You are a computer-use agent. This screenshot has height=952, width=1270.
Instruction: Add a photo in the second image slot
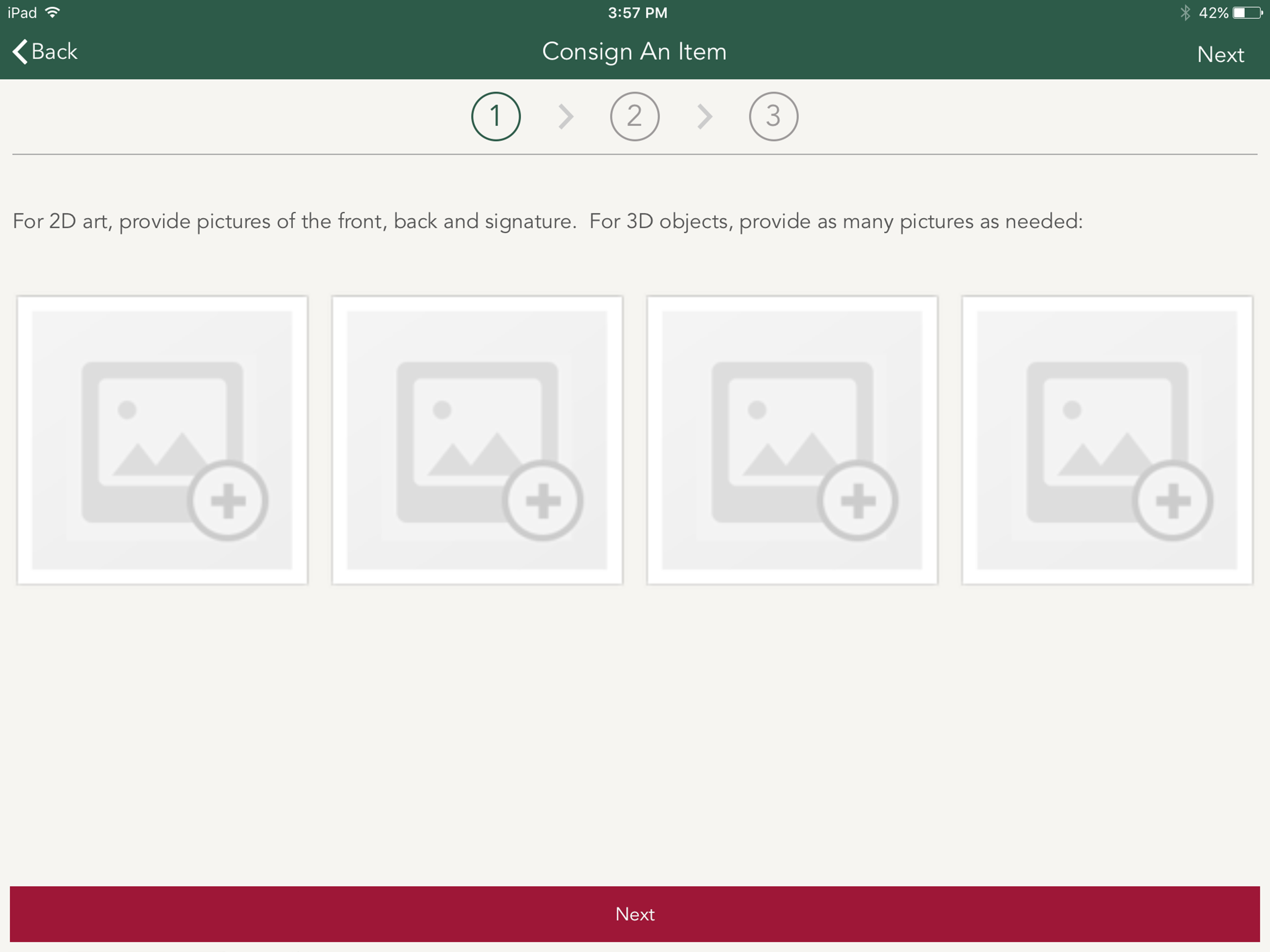pos(477,440)
